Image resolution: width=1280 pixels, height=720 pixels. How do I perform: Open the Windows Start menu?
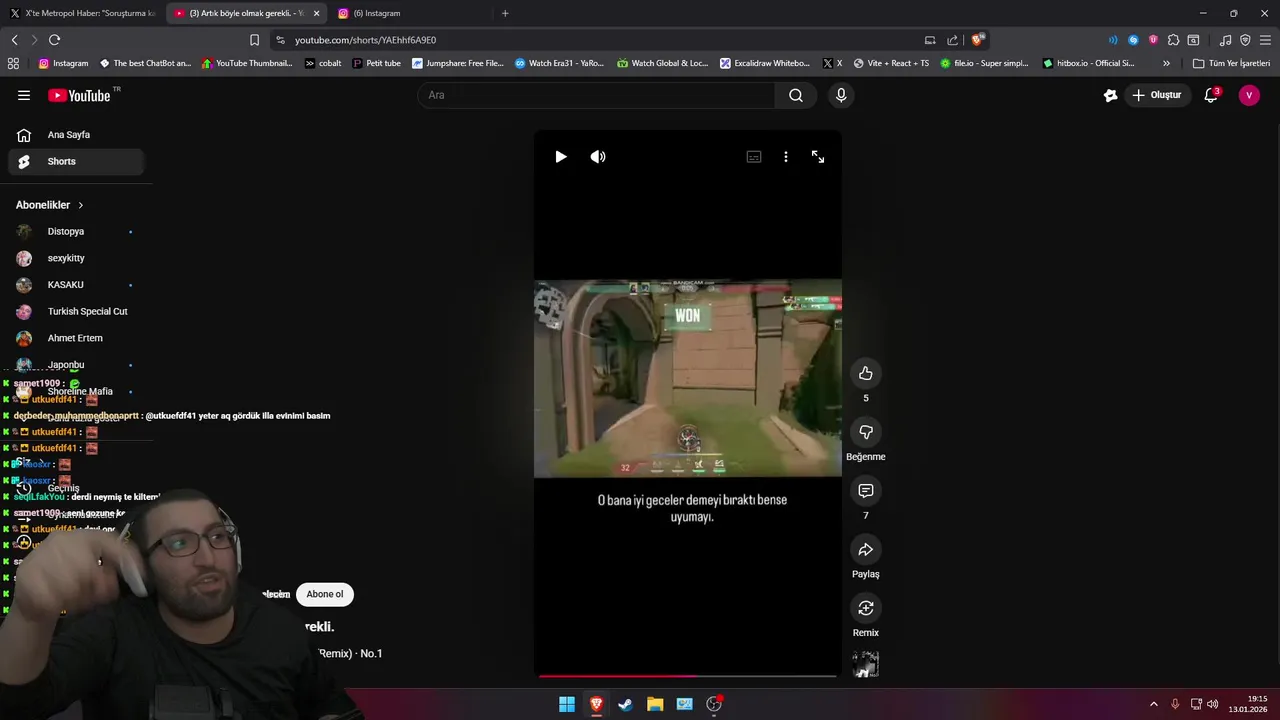click(567, 704)
